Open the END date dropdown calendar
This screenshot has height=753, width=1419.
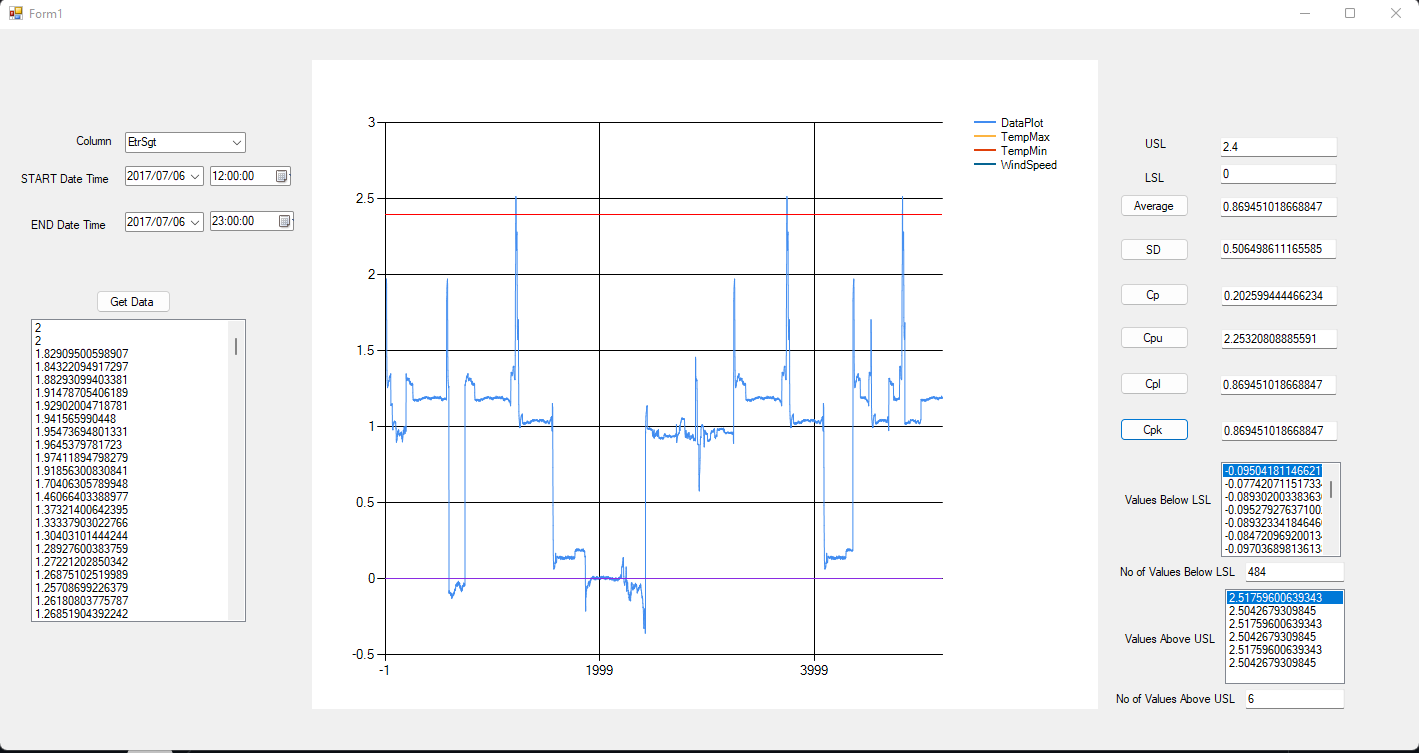pyautogui.click(x=196, y=220)
